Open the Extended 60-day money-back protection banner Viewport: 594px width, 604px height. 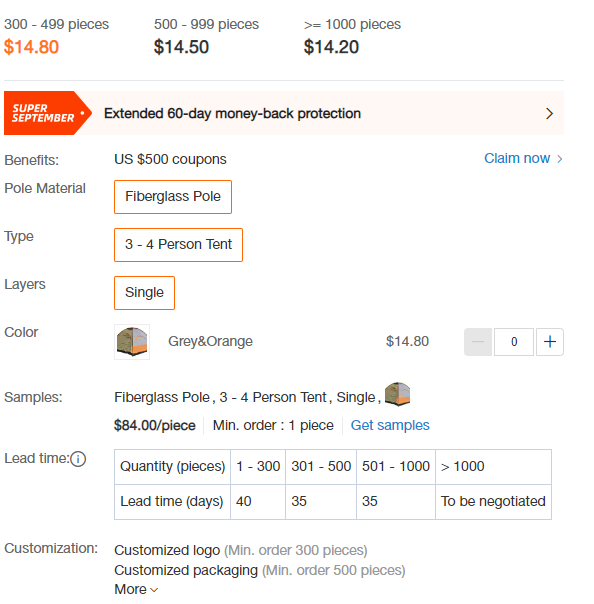284,113
